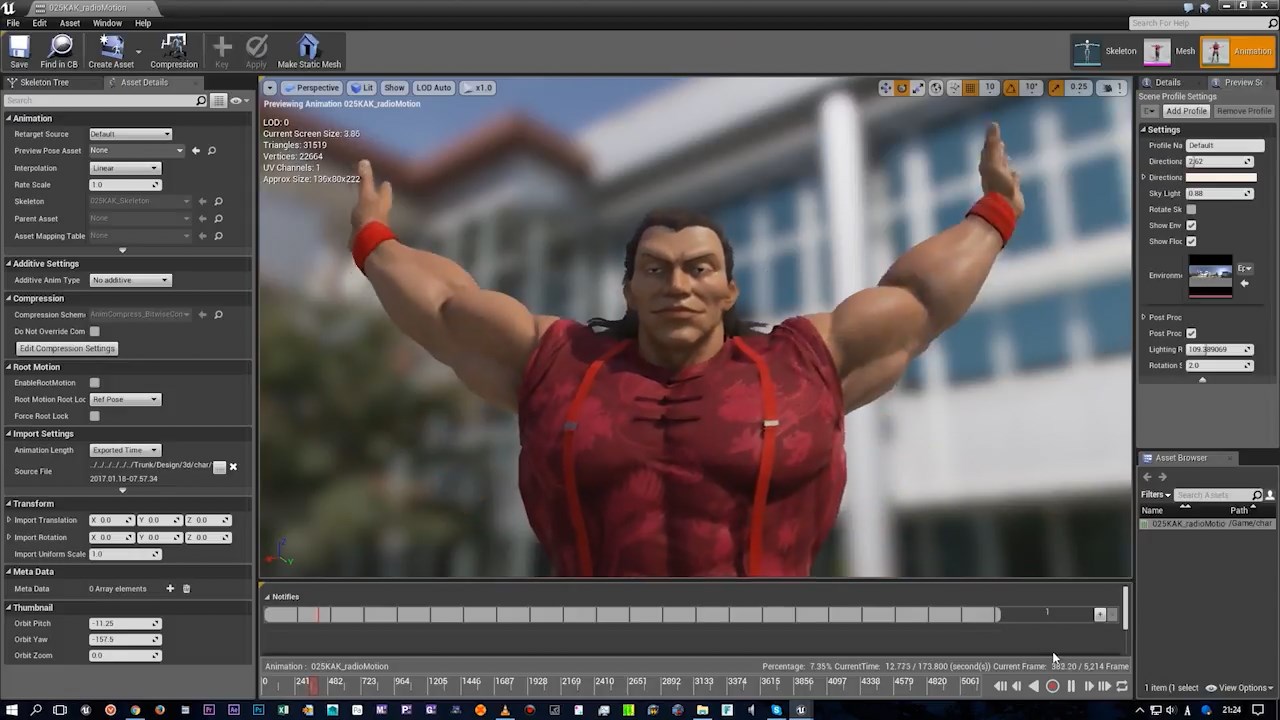Open the Edit menu

39,23
